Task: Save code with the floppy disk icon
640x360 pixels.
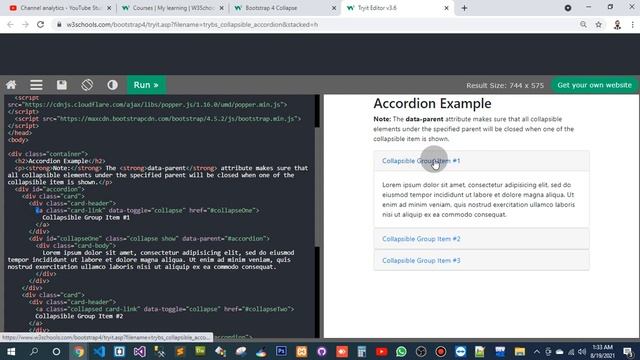Action: (62, 85)
